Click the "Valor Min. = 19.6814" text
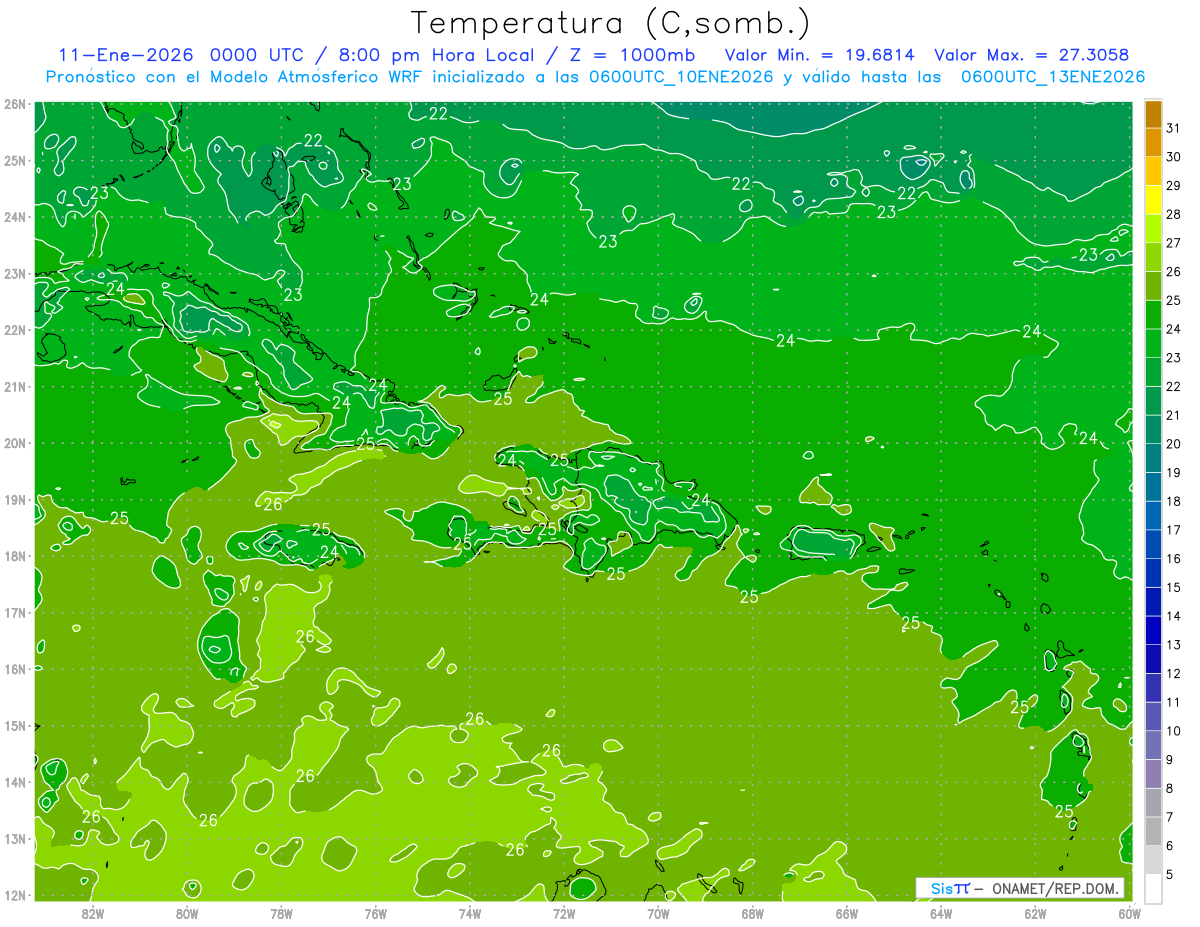 tap(819, 55)
